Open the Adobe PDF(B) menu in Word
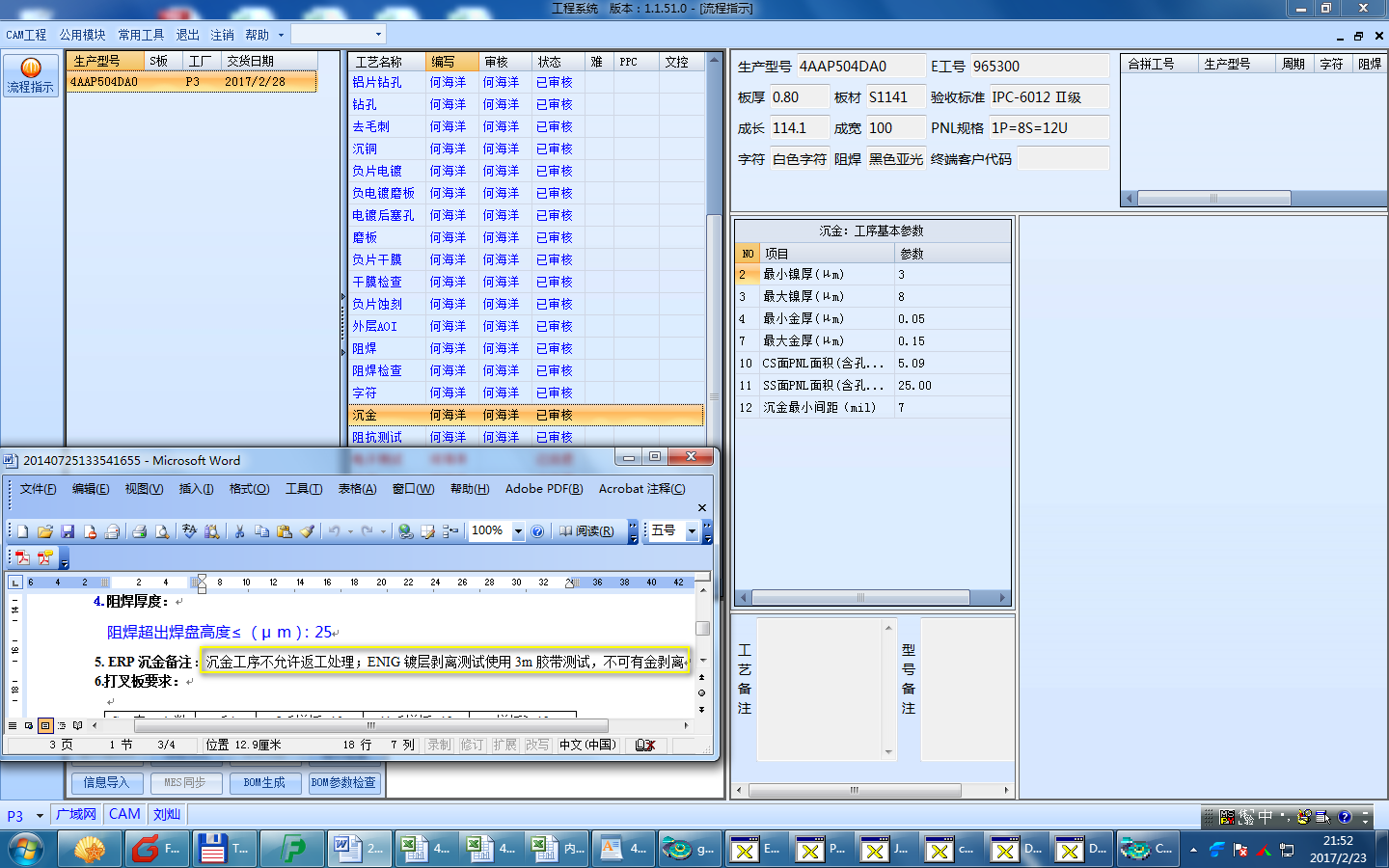The image size is (1389, 868). (x=544, y=489)
